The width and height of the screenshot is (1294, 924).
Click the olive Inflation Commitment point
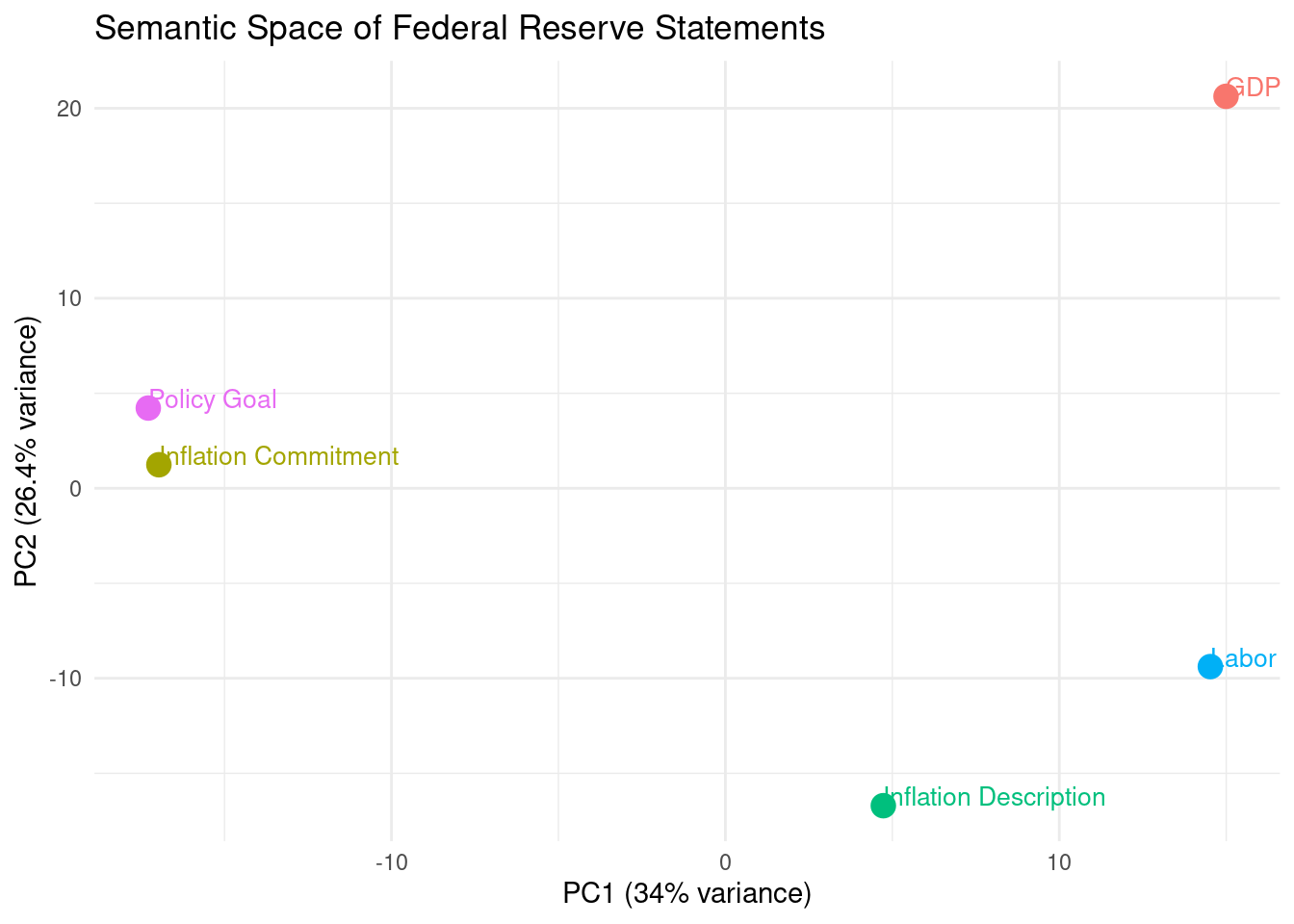click(x=159, y=465)
